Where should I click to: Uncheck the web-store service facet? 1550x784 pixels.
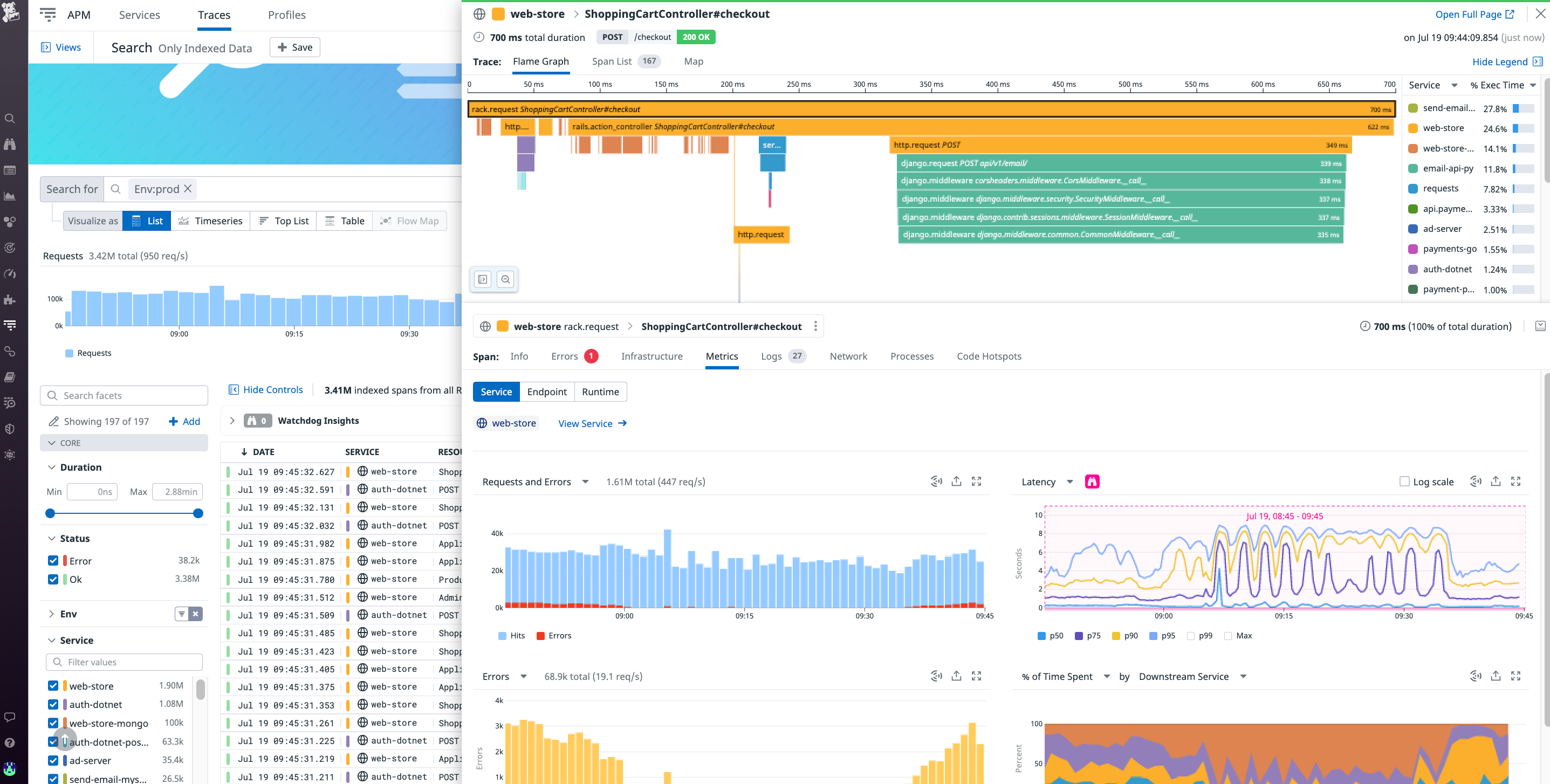pos(53,686)
